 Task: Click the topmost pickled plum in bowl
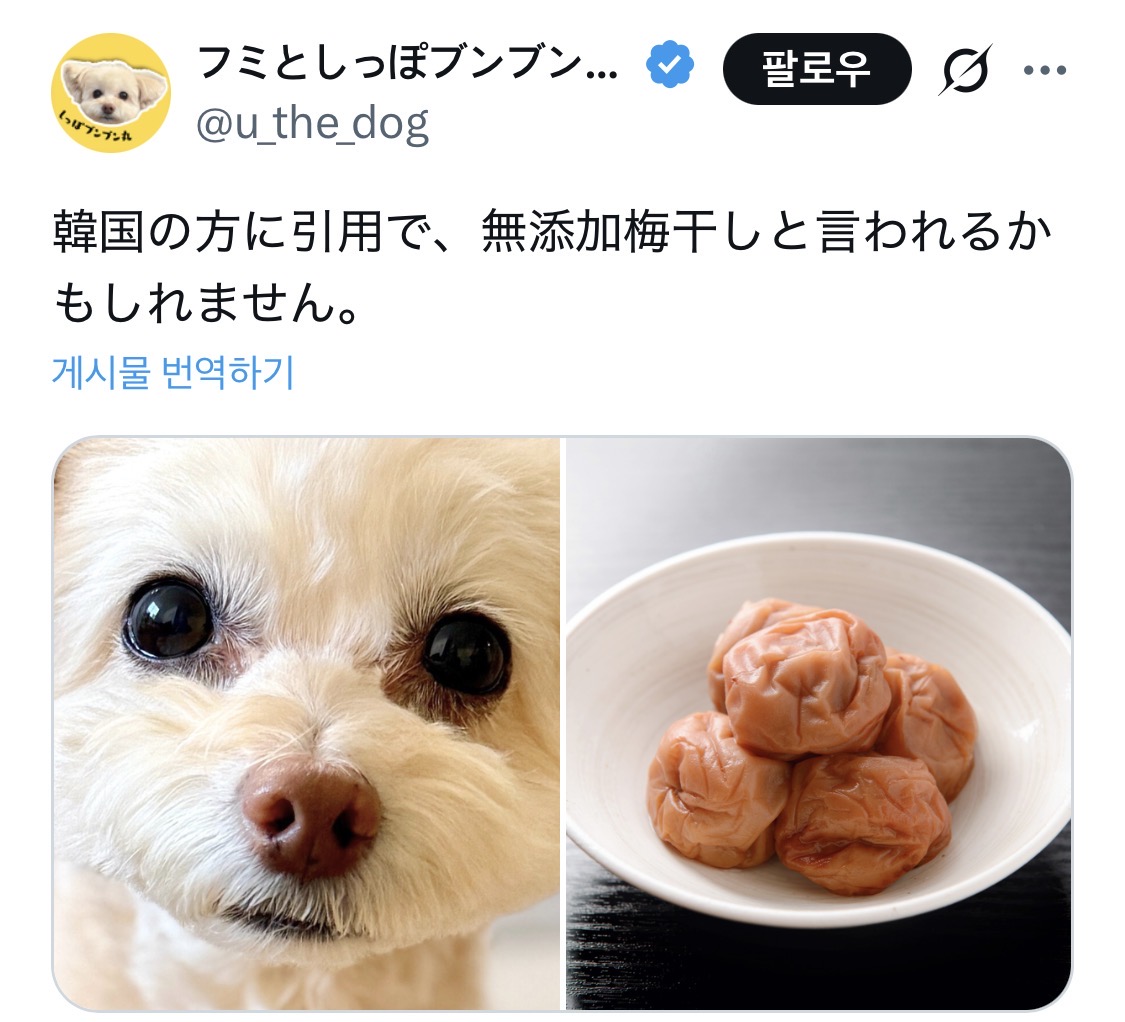[x=806, y=683]
